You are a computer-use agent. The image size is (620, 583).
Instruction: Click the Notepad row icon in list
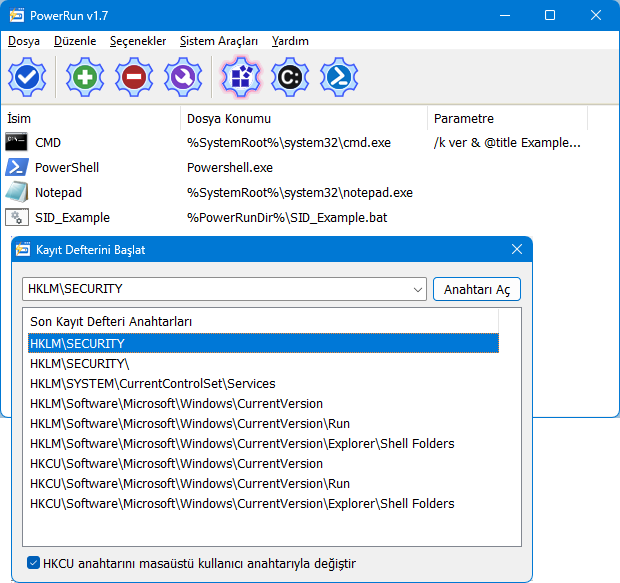17,192
